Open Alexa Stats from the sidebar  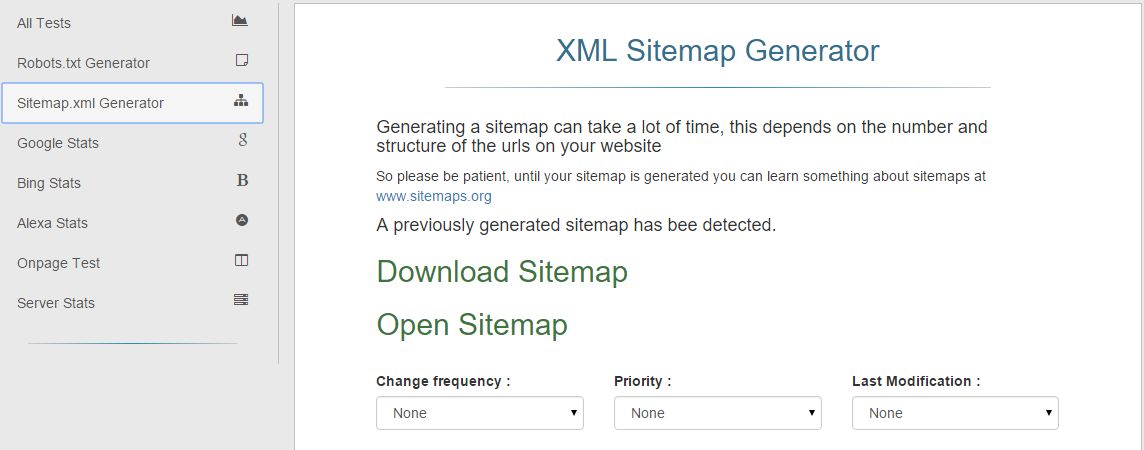click(52, 223)
